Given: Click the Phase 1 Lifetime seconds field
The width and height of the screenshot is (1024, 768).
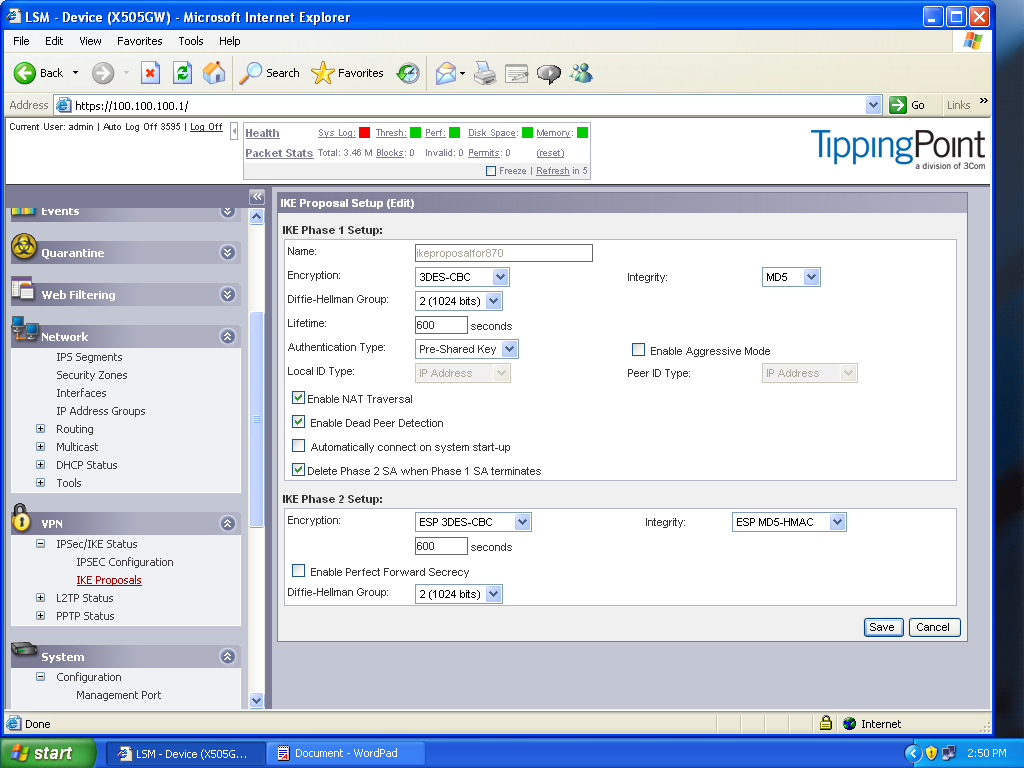Looking at the screenshot, I should coord(441,325).
